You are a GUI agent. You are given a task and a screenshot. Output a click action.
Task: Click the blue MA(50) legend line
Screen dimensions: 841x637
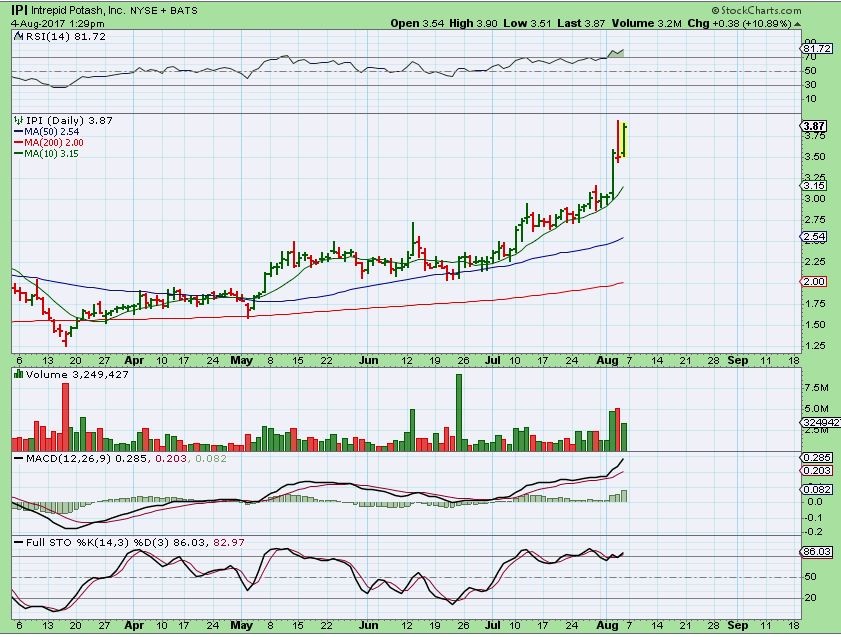17,131
